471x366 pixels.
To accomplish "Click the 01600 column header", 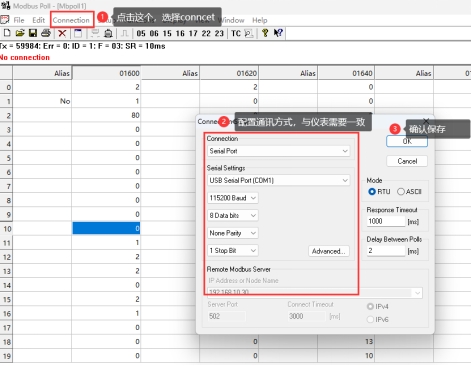I will [x=106, y=73].
